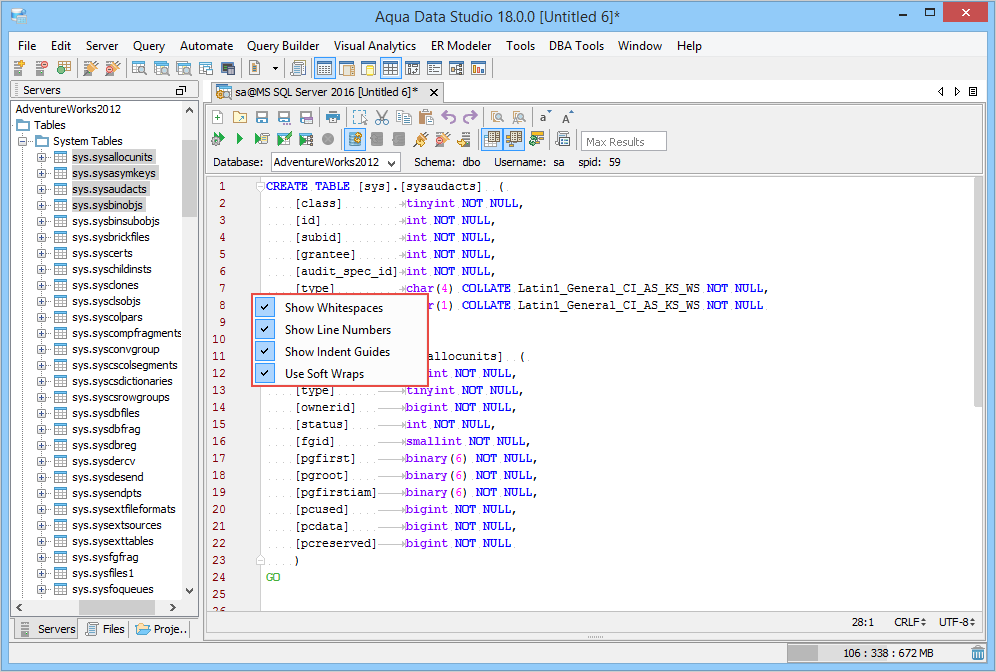
Task: Expand the sys.sysallocunits table node
Action: pos(42,157)
